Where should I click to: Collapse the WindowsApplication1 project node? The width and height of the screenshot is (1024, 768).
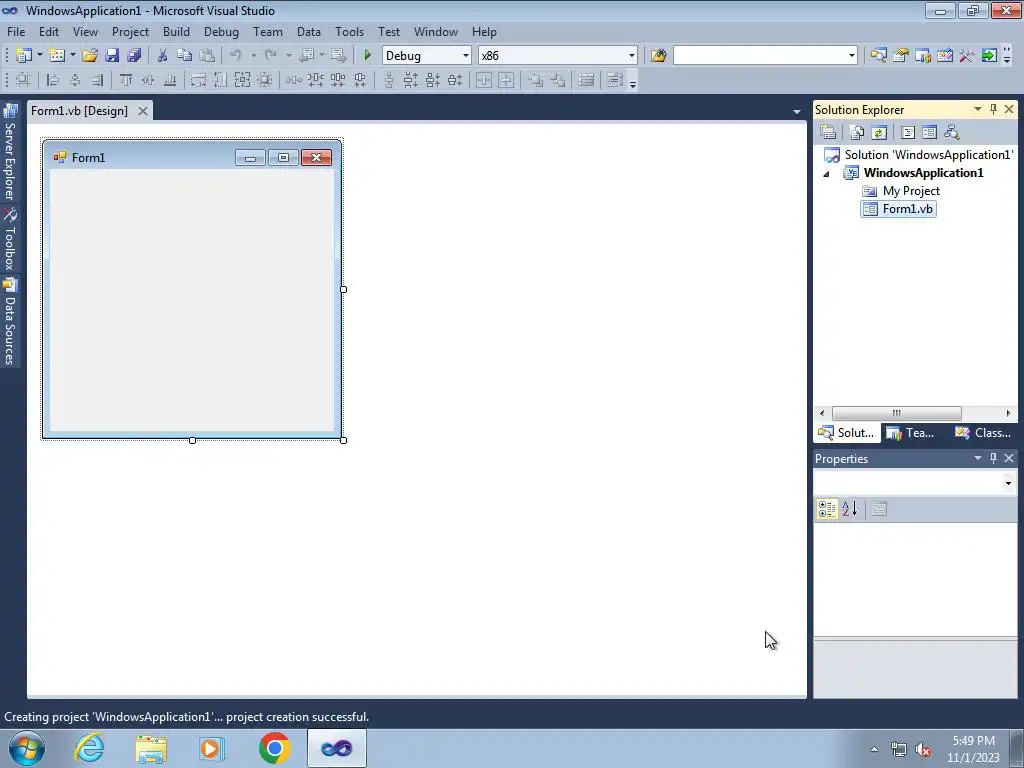point(826,174)
